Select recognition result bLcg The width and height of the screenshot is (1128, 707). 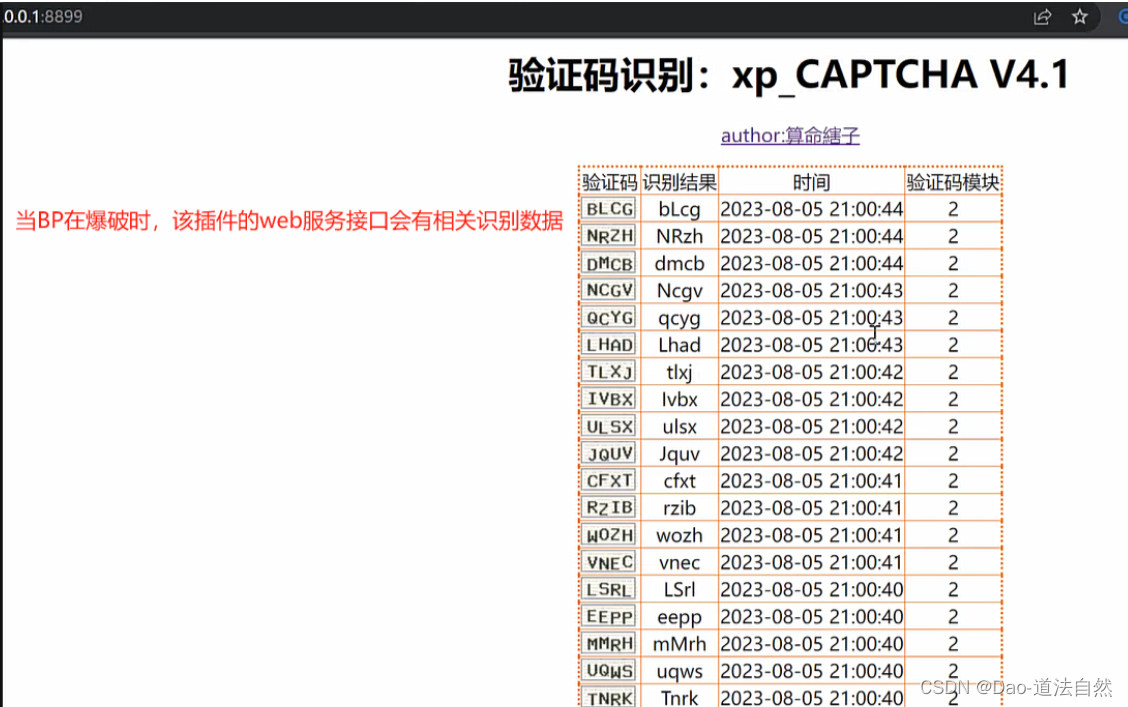679,209
